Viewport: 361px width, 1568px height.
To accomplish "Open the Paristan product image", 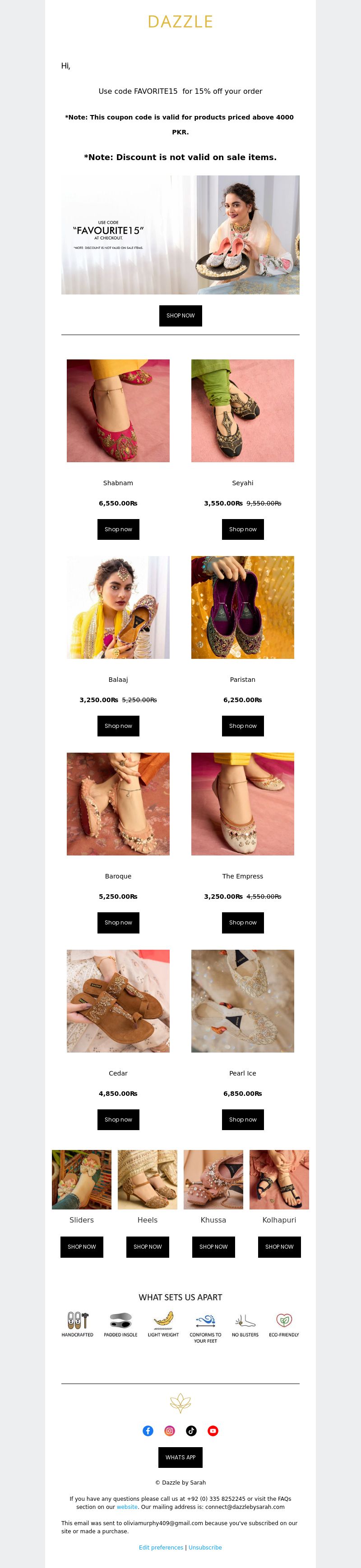I will pyautogui.click(x=243, y=607).
